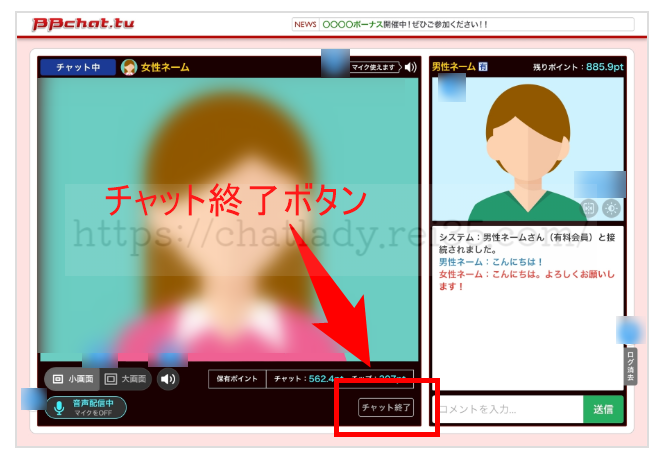Viewport: 663px width, 460px height.
Task: Clear the log with ログ消去 tab
Action: [630, 366]
